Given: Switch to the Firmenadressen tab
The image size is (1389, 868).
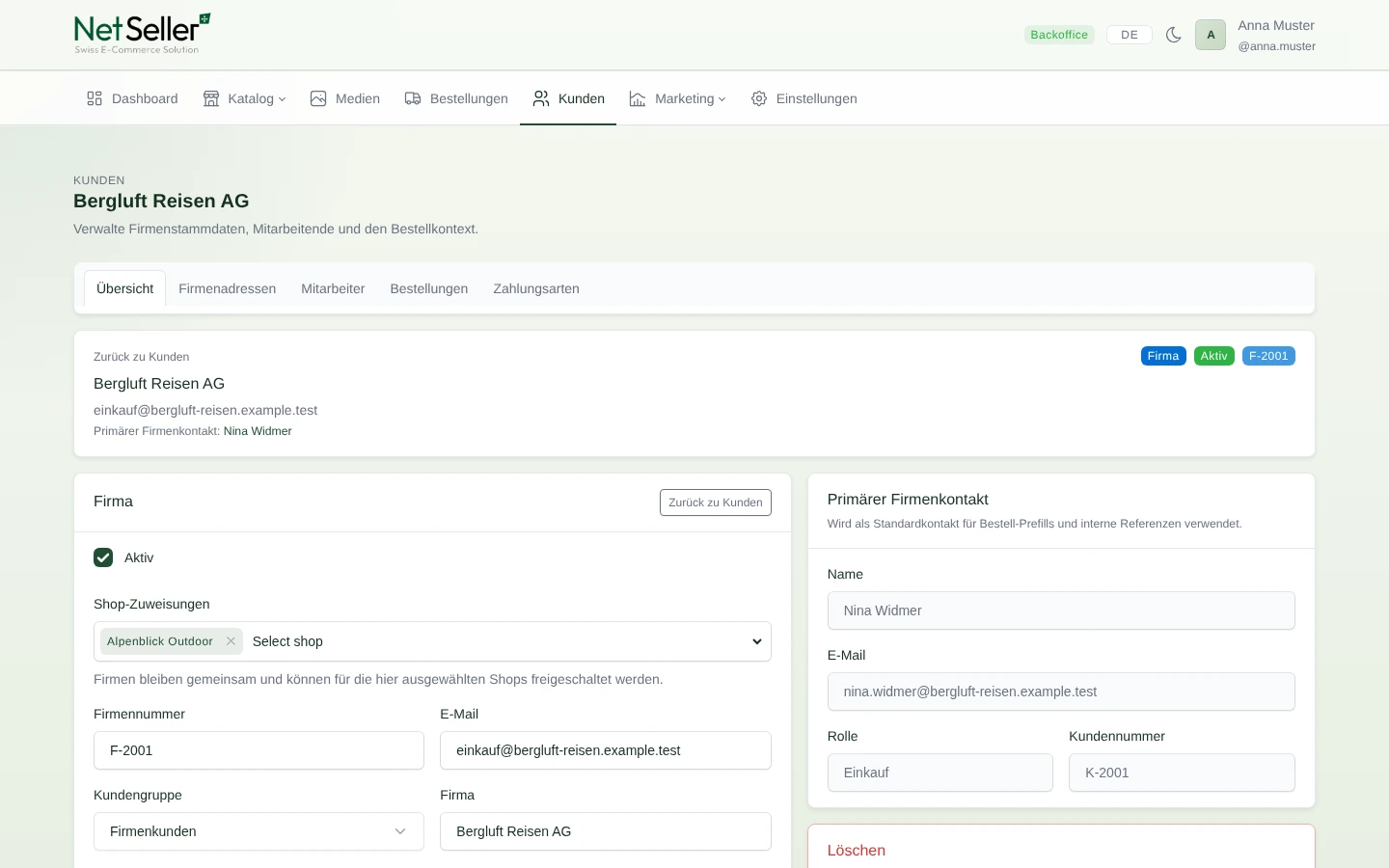Looking at the screenshot, I should (228, 288).
